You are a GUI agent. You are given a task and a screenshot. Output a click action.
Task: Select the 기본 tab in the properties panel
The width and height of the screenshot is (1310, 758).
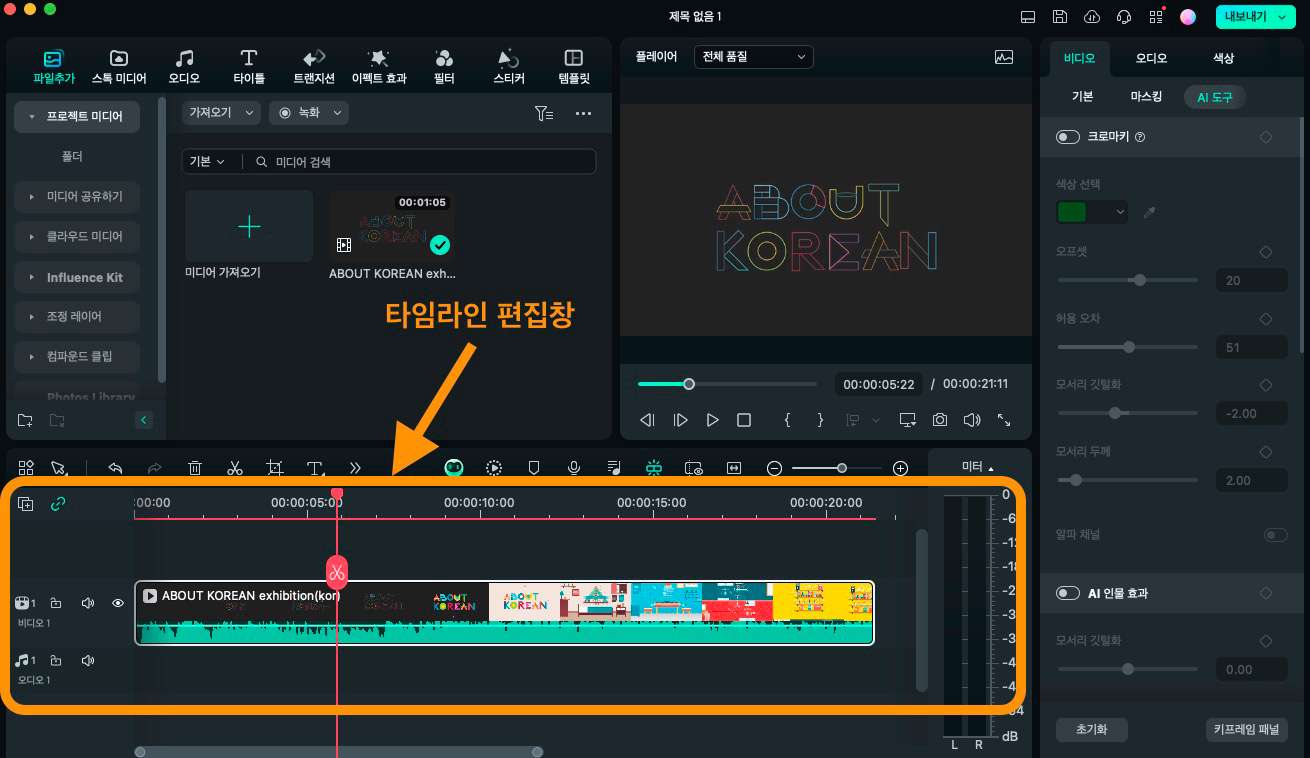1082,97
